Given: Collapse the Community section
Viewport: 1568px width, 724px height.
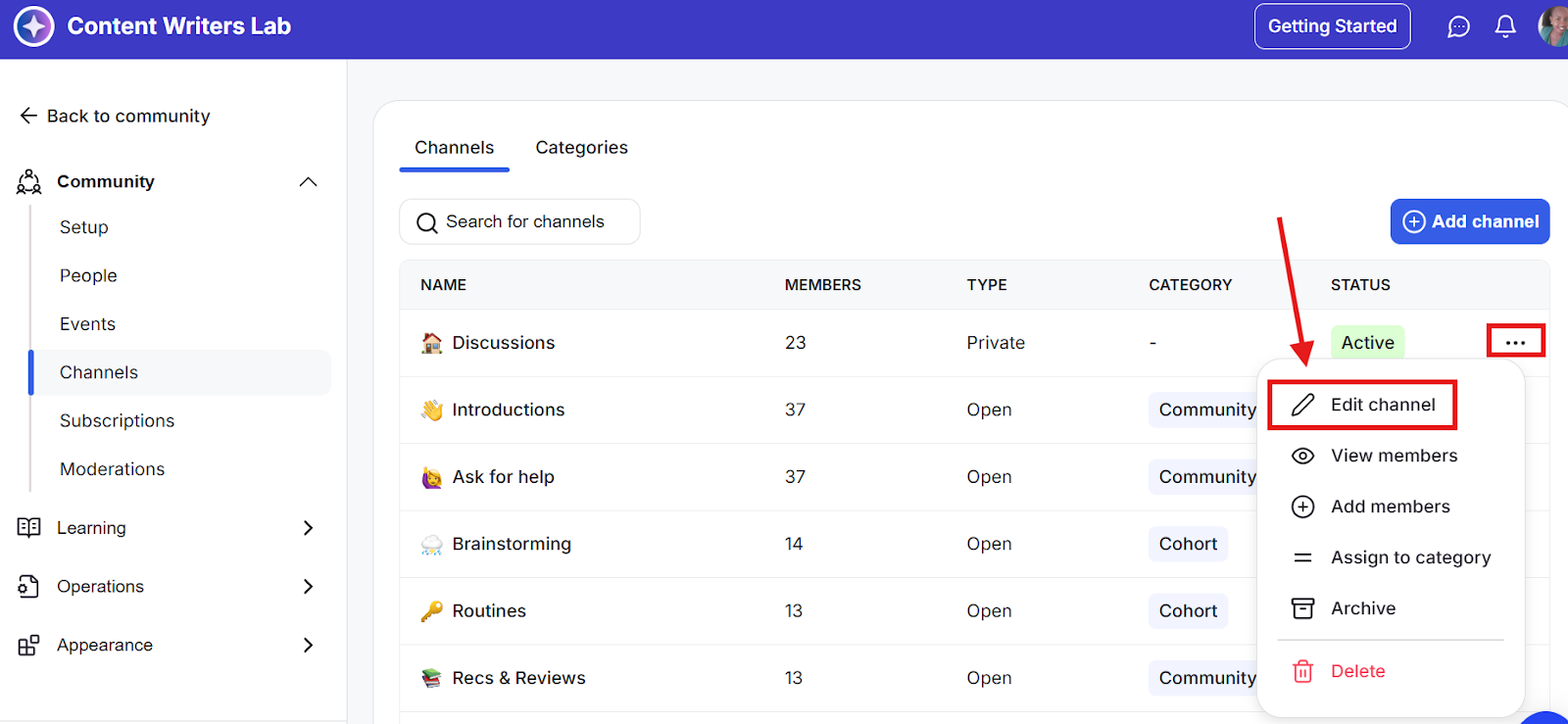Looking at the screenshot, I should pyautogui.click(x=308, y=181).
